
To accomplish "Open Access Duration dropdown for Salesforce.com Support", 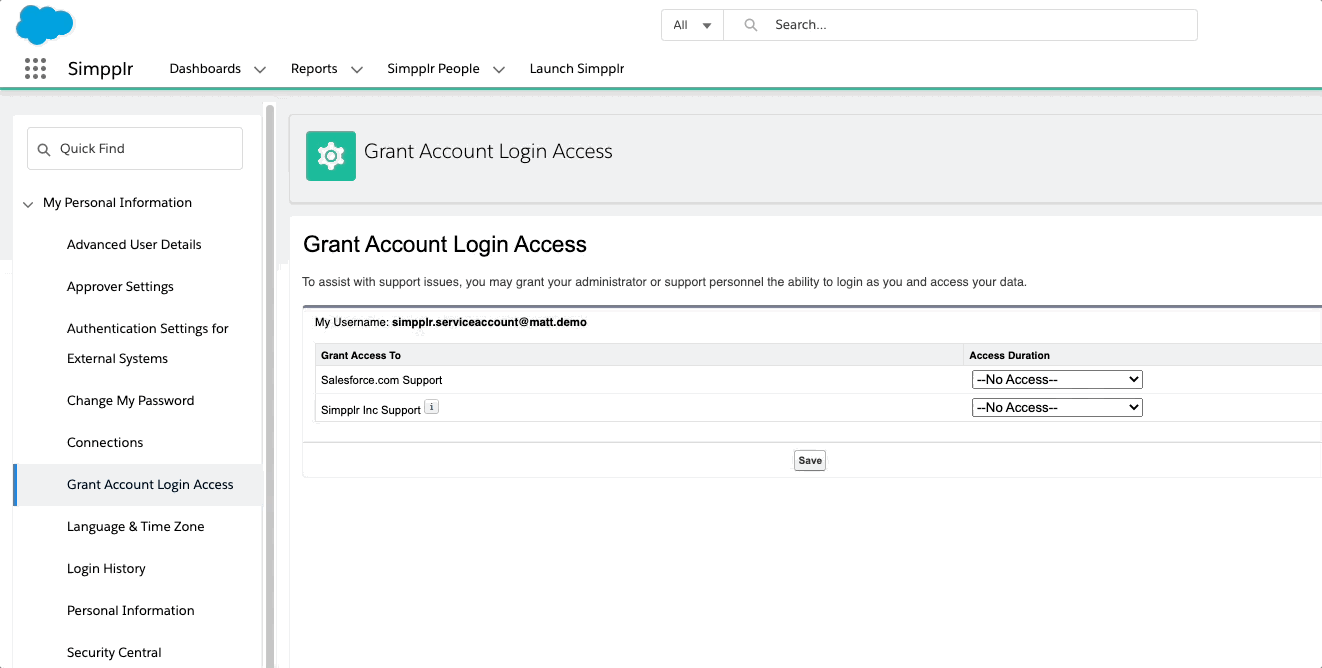I will click(1057, 380).
